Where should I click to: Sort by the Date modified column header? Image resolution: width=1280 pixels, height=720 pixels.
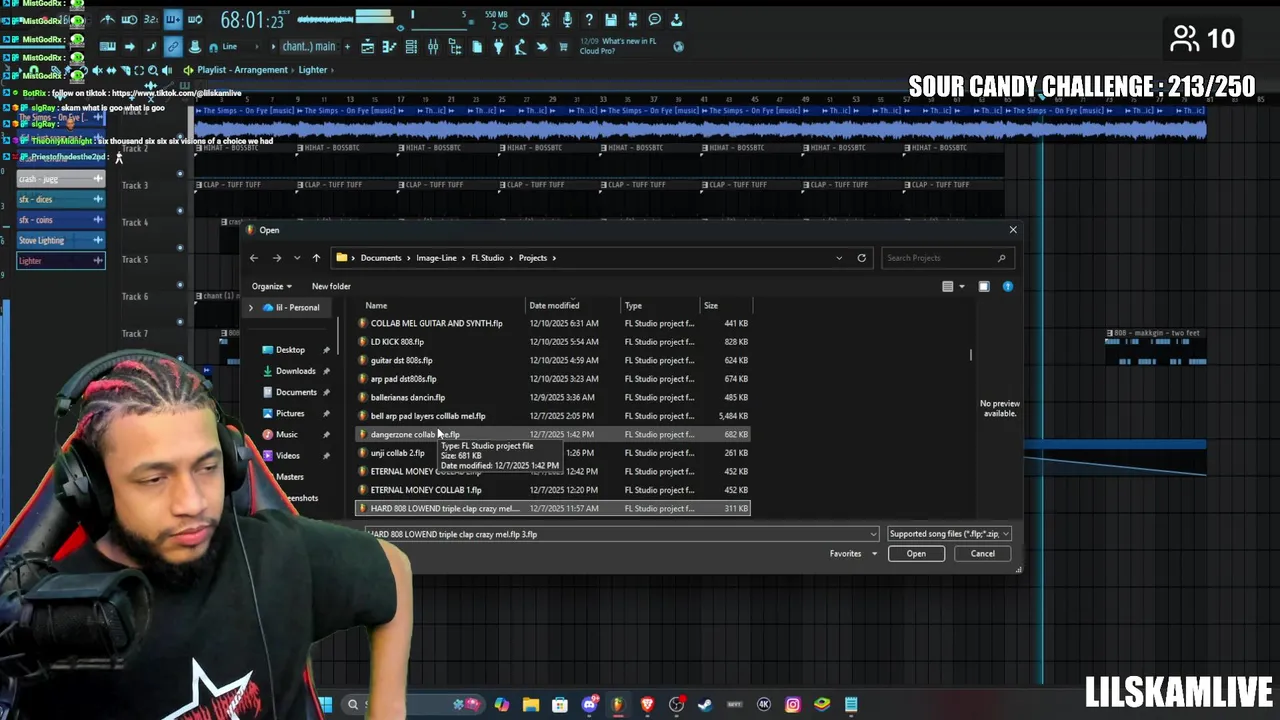[x=573, y=306]
